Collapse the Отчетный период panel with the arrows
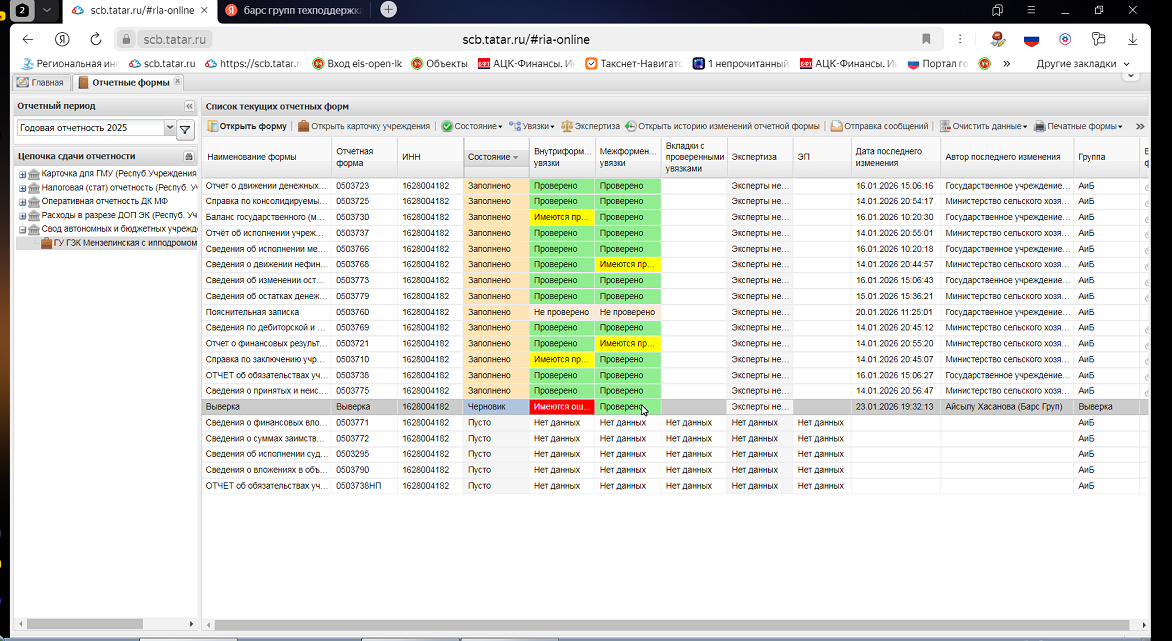The width and height of the screenshot is (1172, 641). pos(189,106)
